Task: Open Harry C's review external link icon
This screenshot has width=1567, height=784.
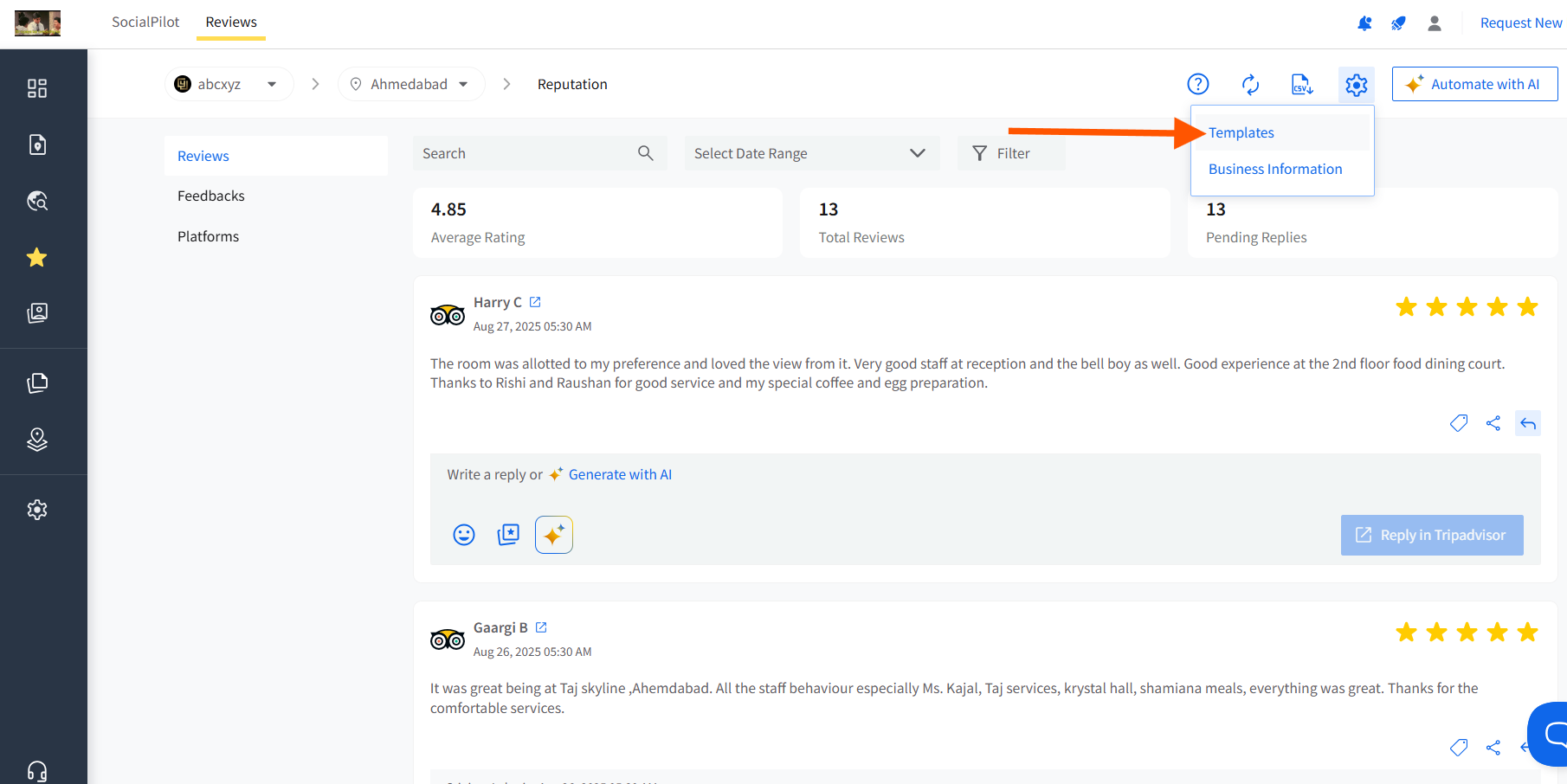Action: (535, 302)
